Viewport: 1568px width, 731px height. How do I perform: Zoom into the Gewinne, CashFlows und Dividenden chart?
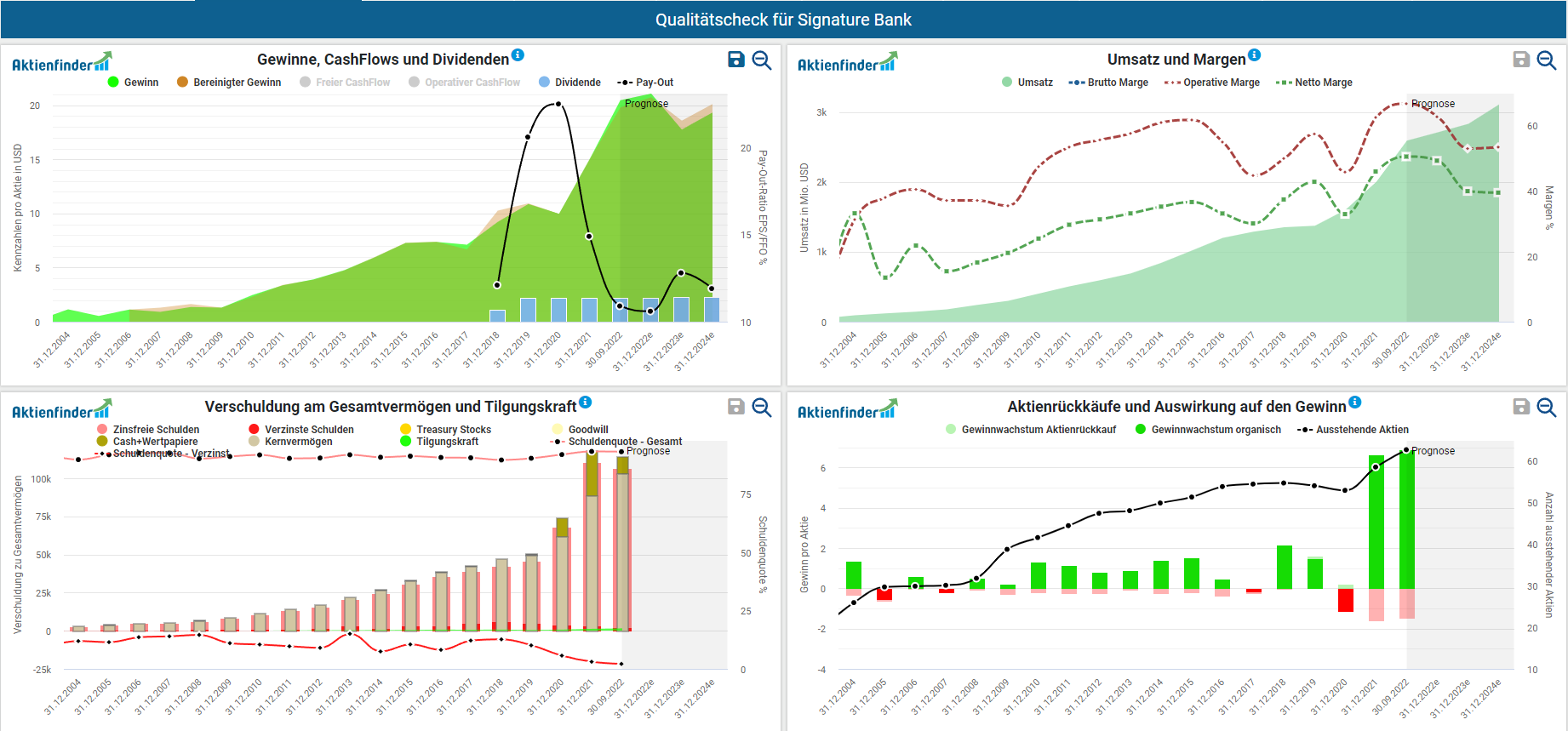(762, 60)
